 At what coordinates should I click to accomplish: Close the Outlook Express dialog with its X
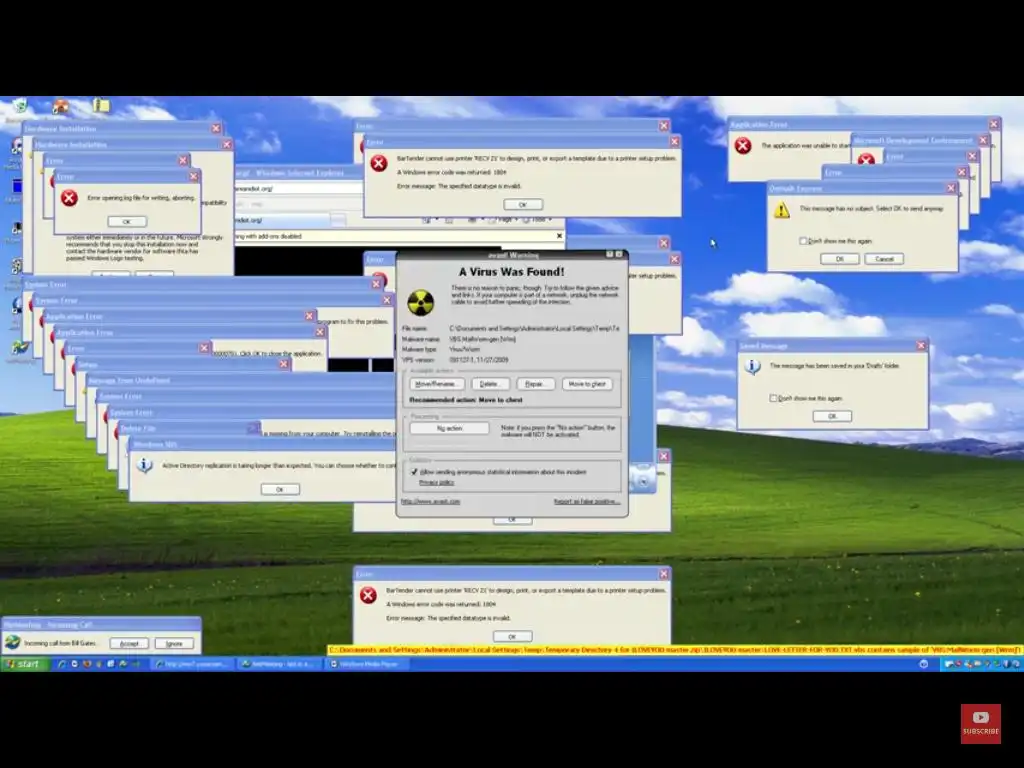click(952, 188)
